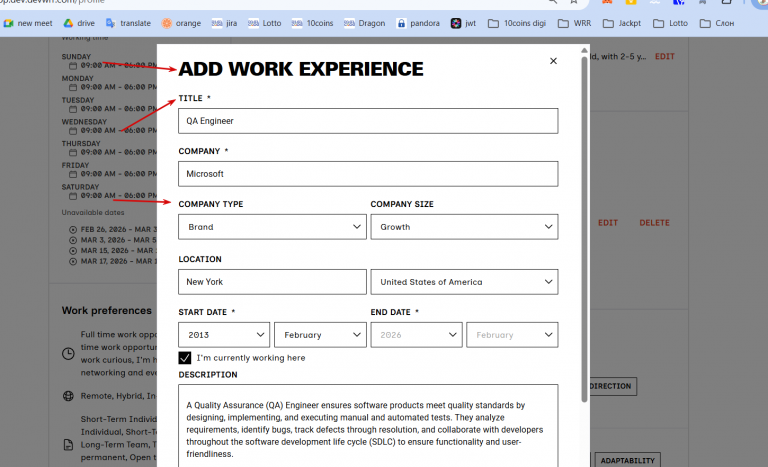The height and width of the screenshot is (467, 768).
Task: Click the icon beside MAR 17, 2026 unavailable date
Action: (73, 262)
